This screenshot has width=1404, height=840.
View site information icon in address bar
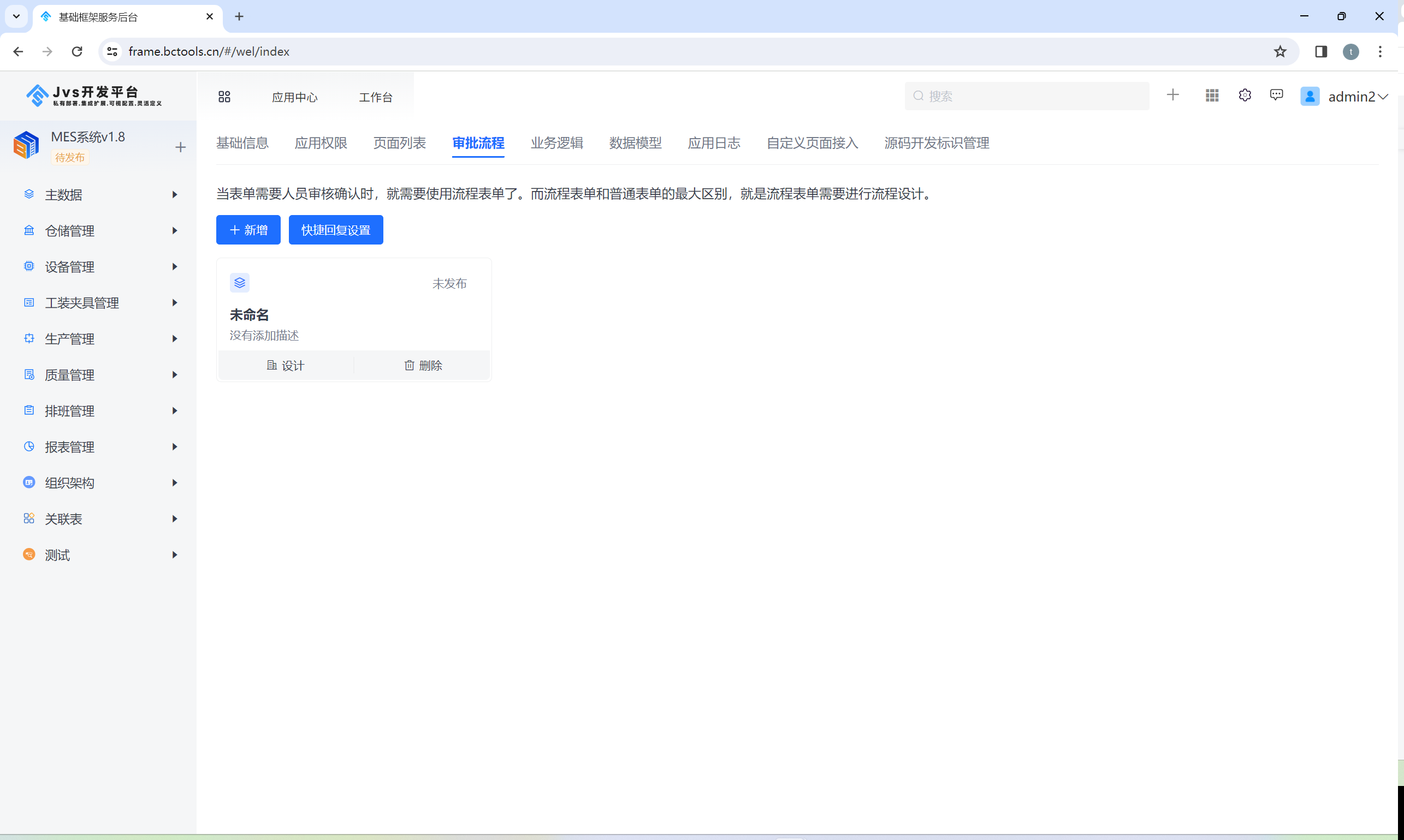point(112,51)
